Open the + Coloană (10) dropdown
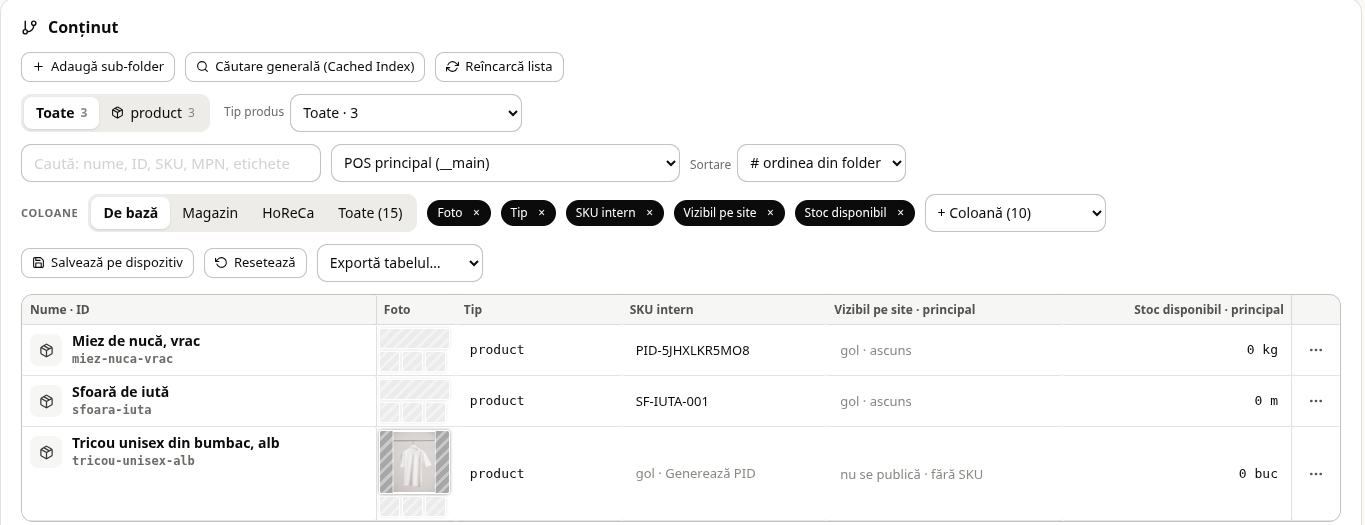1365x525 pixels. 1015,213
